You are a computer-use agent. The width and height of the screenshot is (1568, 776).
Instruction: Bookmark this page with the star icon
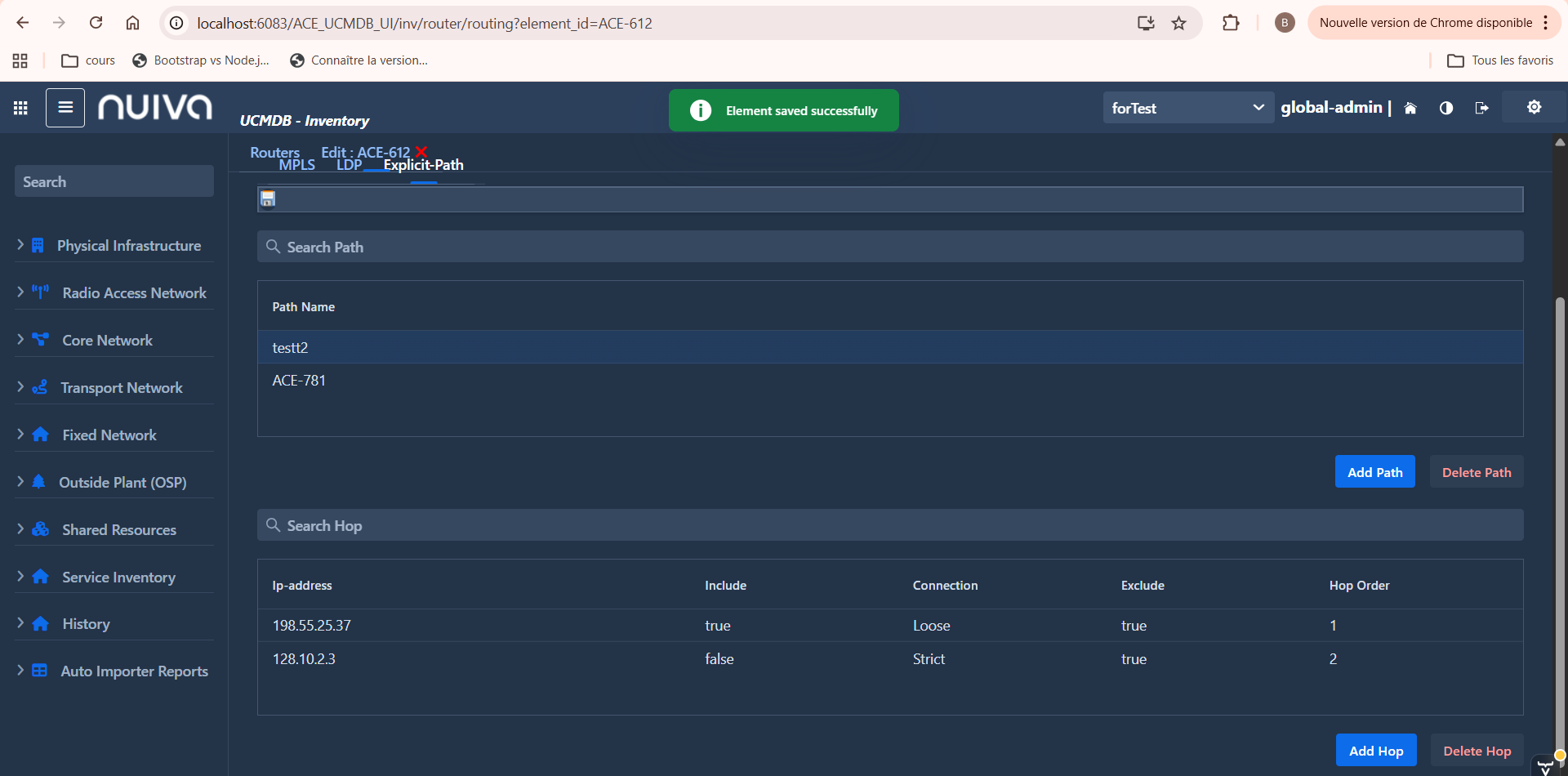1178,23
